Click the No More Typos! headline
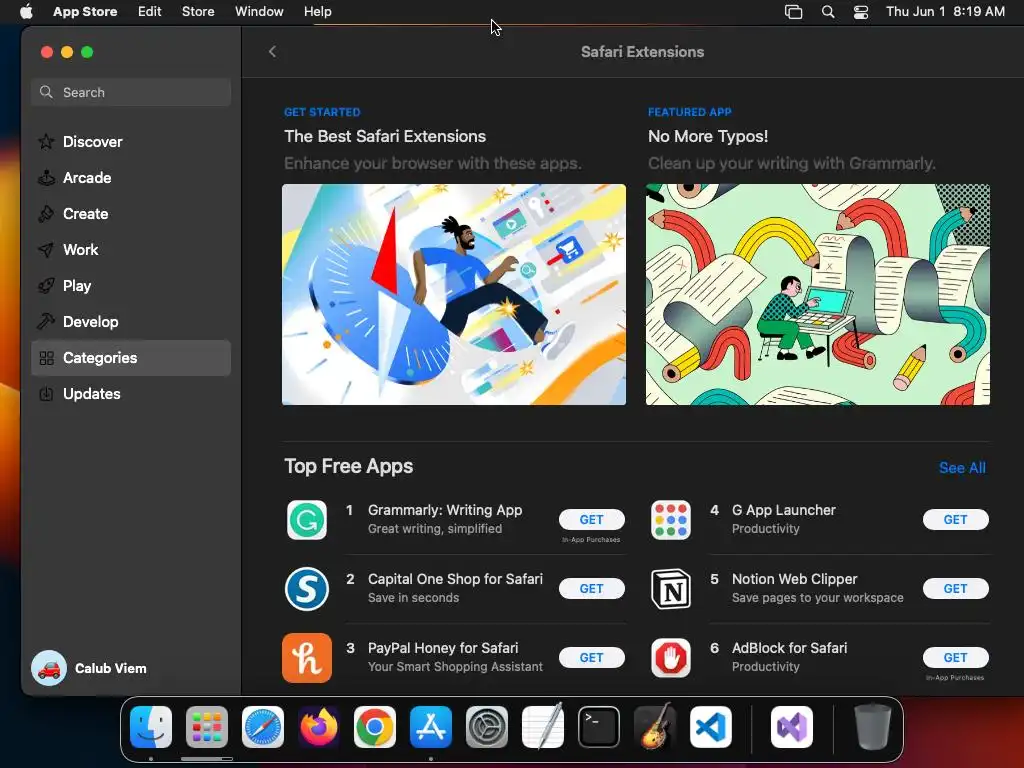Viewport: 1024px width, 768px height. coord(708,136)
